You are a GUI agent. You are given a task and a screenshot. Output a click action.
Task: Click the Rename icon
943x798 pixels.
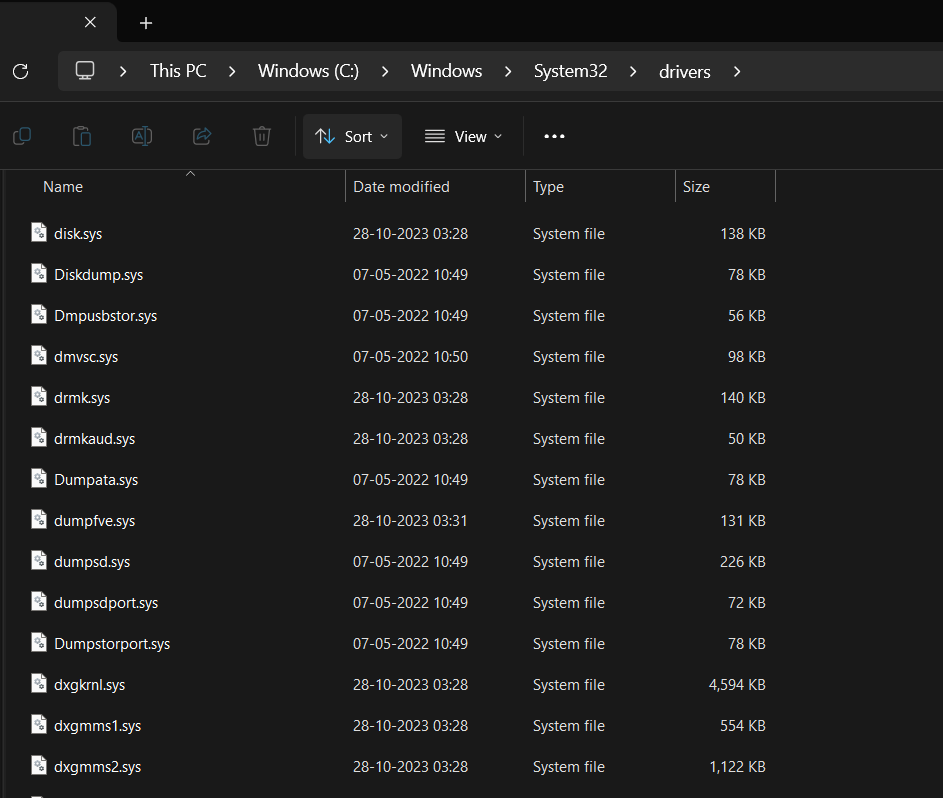click(141, 136)
